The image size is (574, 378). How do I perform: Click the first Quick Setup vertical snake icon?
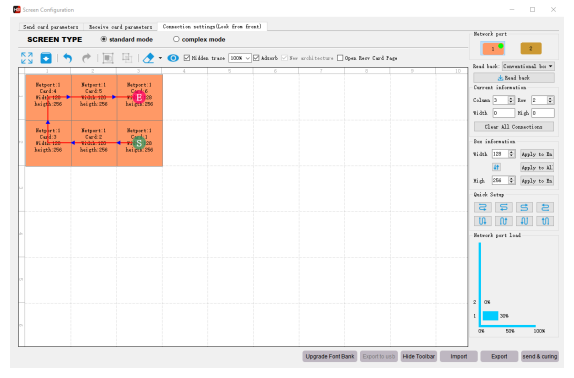coord(482,221)
